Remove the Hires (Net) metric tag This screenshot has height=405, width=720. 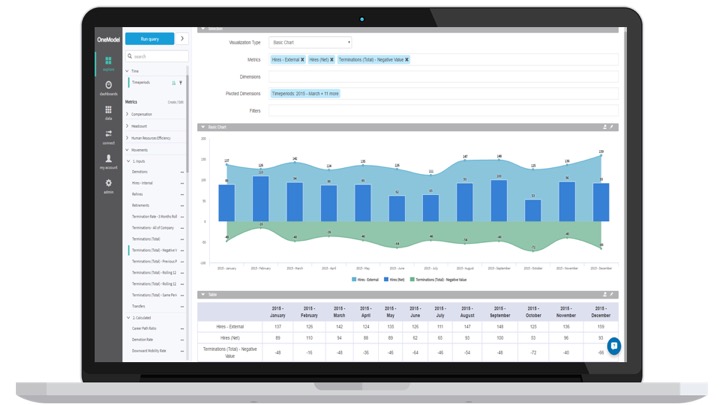click(x=332, y=60)
